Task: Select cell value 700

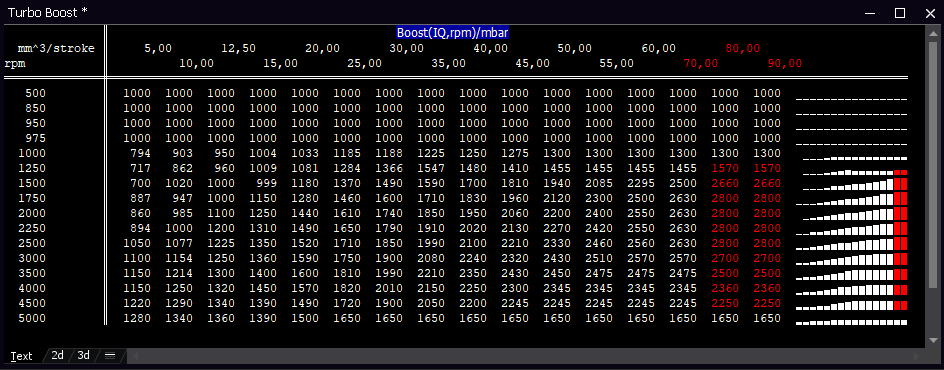Action: [141, 183]
